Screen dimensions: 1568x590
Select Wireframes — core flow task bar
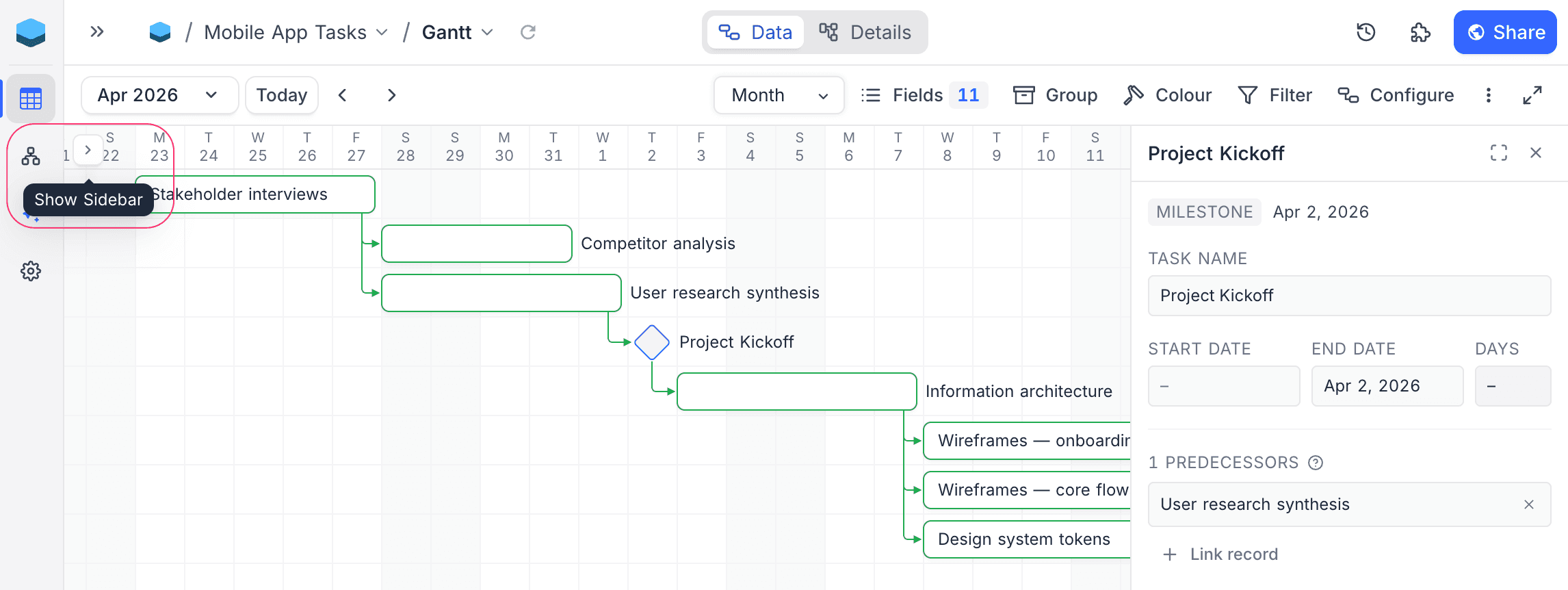click(1027, 490)
